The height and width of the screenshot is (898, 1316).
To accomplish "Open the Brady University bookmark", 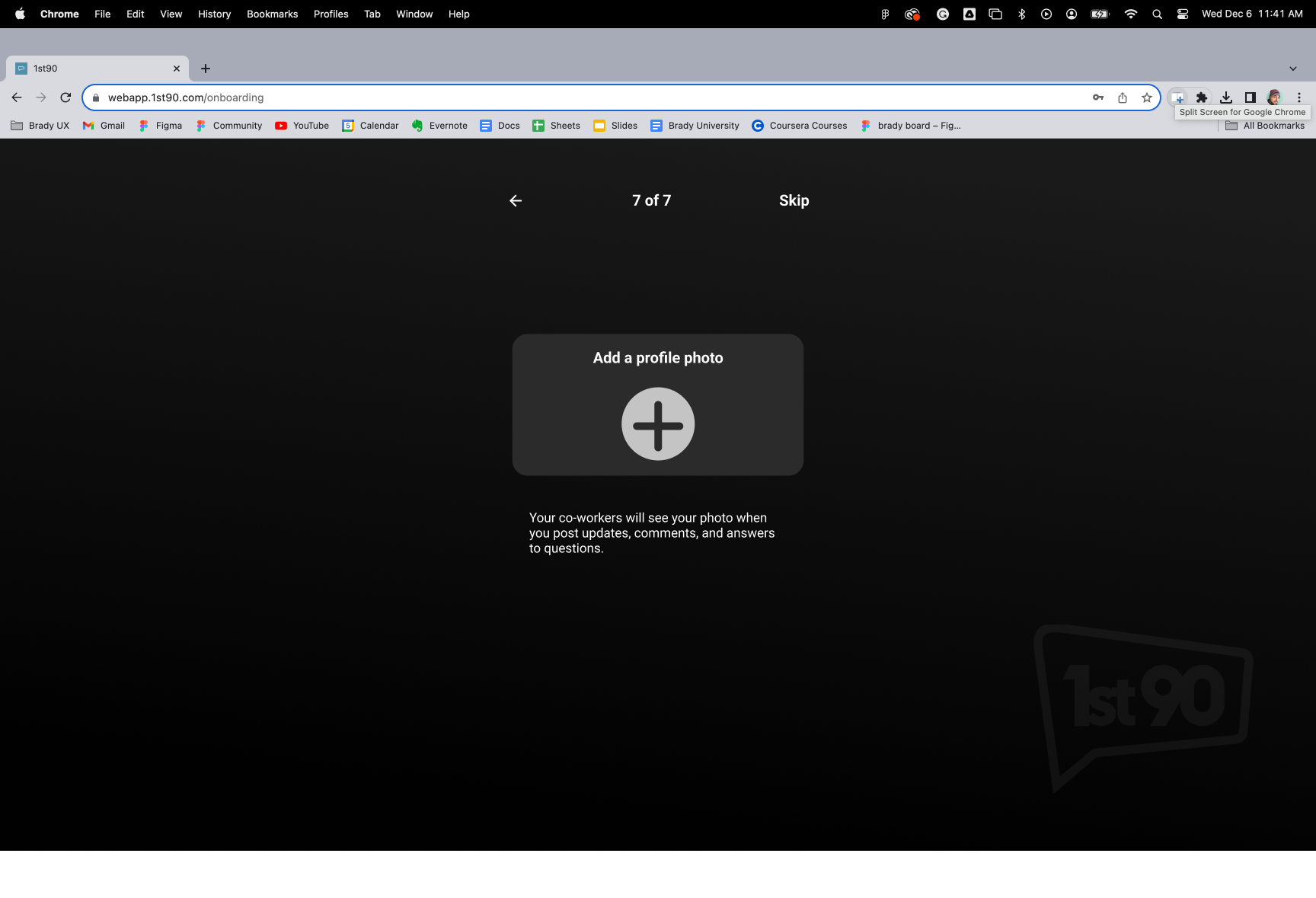I will tap(695, 126).
